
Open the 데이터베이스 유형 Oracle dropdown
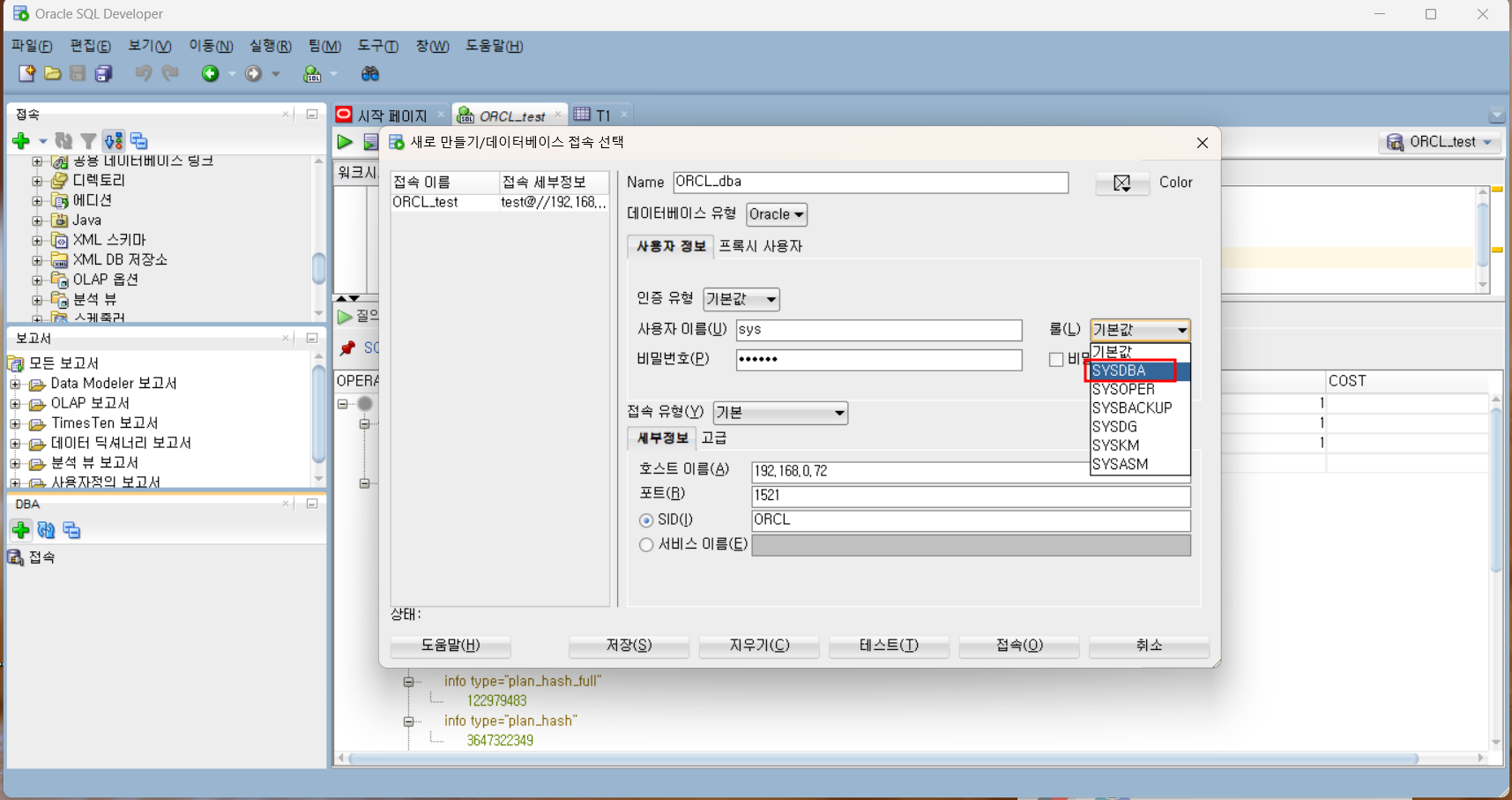point(777,214)
